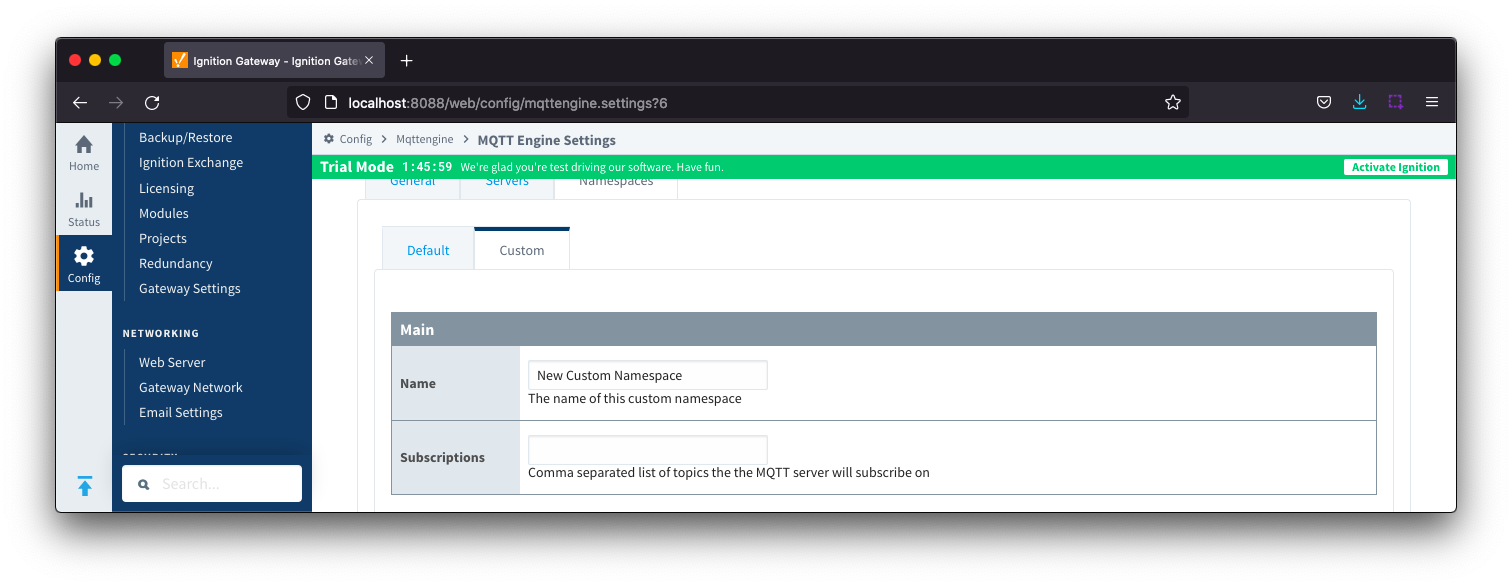Click the search magnifier icon
1512x586 pixels.
[x=143, y=484]
